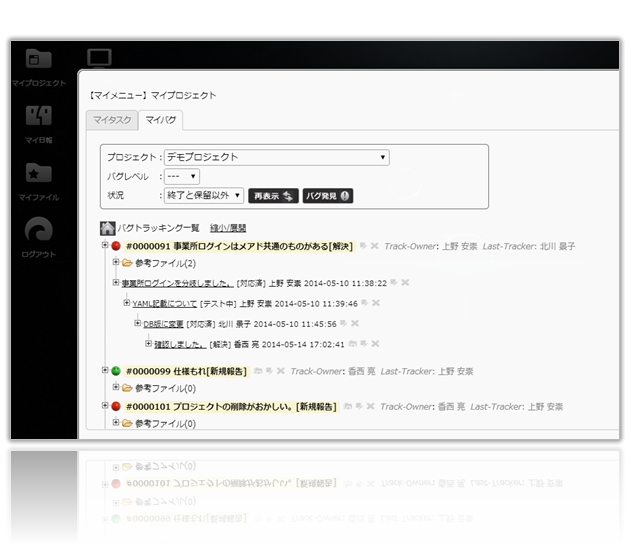Click the comment icon on the #0000099 row

(x=270, y=371)
